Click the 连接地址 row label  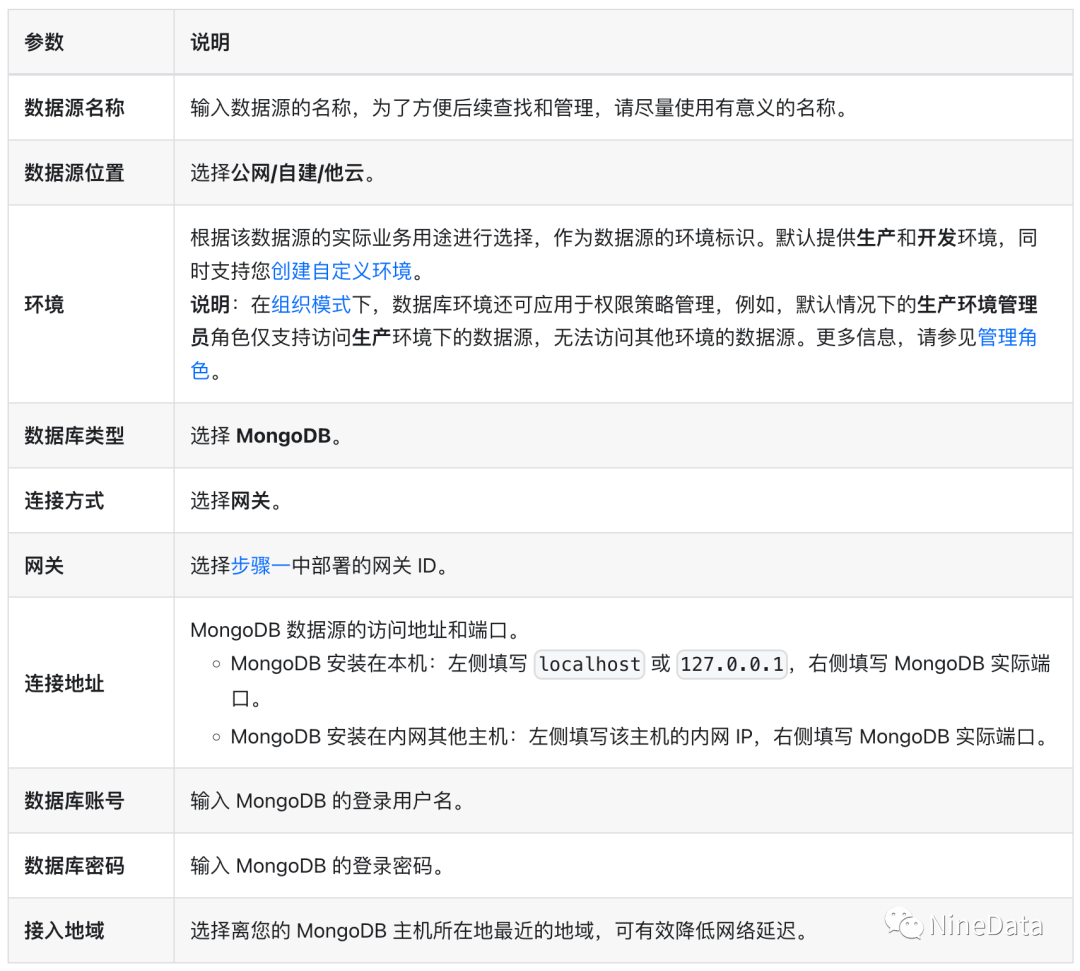(64, 684)
